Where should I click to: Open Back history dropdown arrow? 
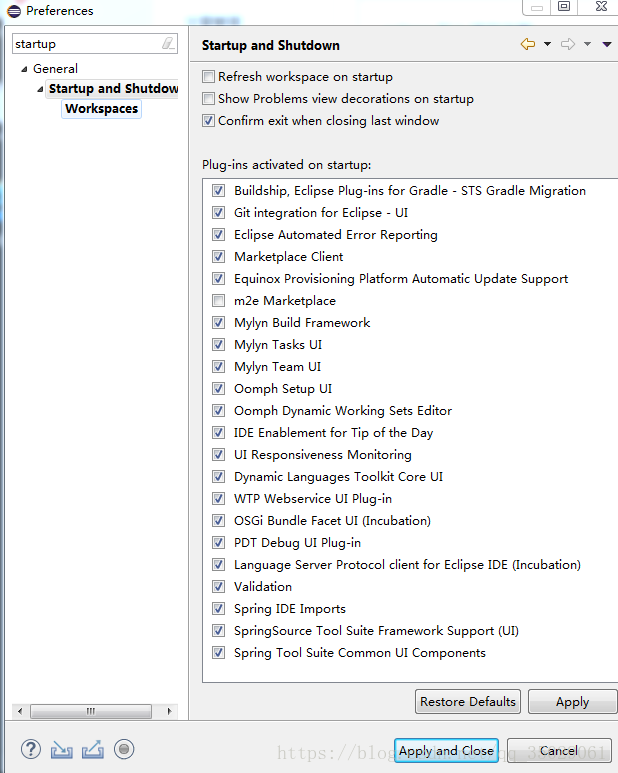(548, 44)
